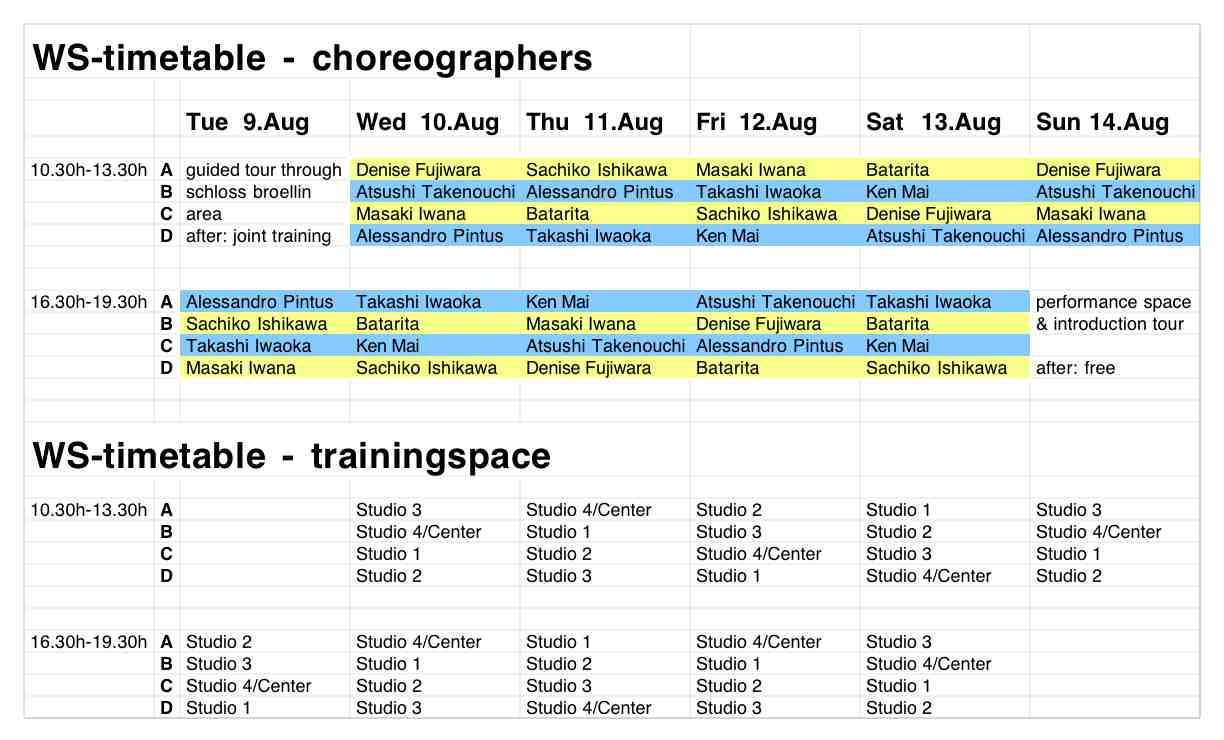Click the "Tue 9.Aug" column header
This screenshot has width=1224, height=740.
(x=247, y=122)
